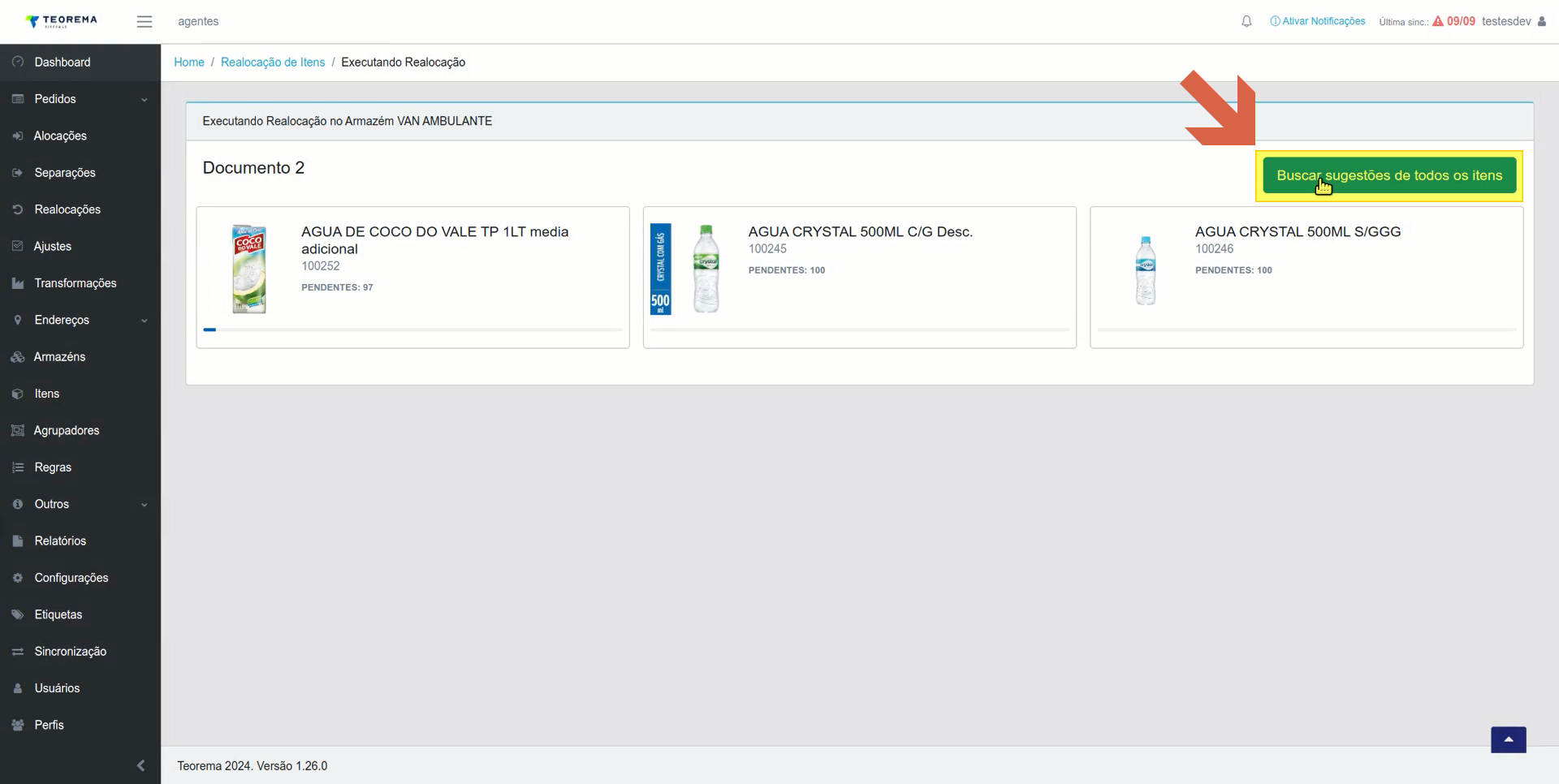This screenshot has height=784, width=1559.
Task: Click item code 100245
Action: point(767,249)
